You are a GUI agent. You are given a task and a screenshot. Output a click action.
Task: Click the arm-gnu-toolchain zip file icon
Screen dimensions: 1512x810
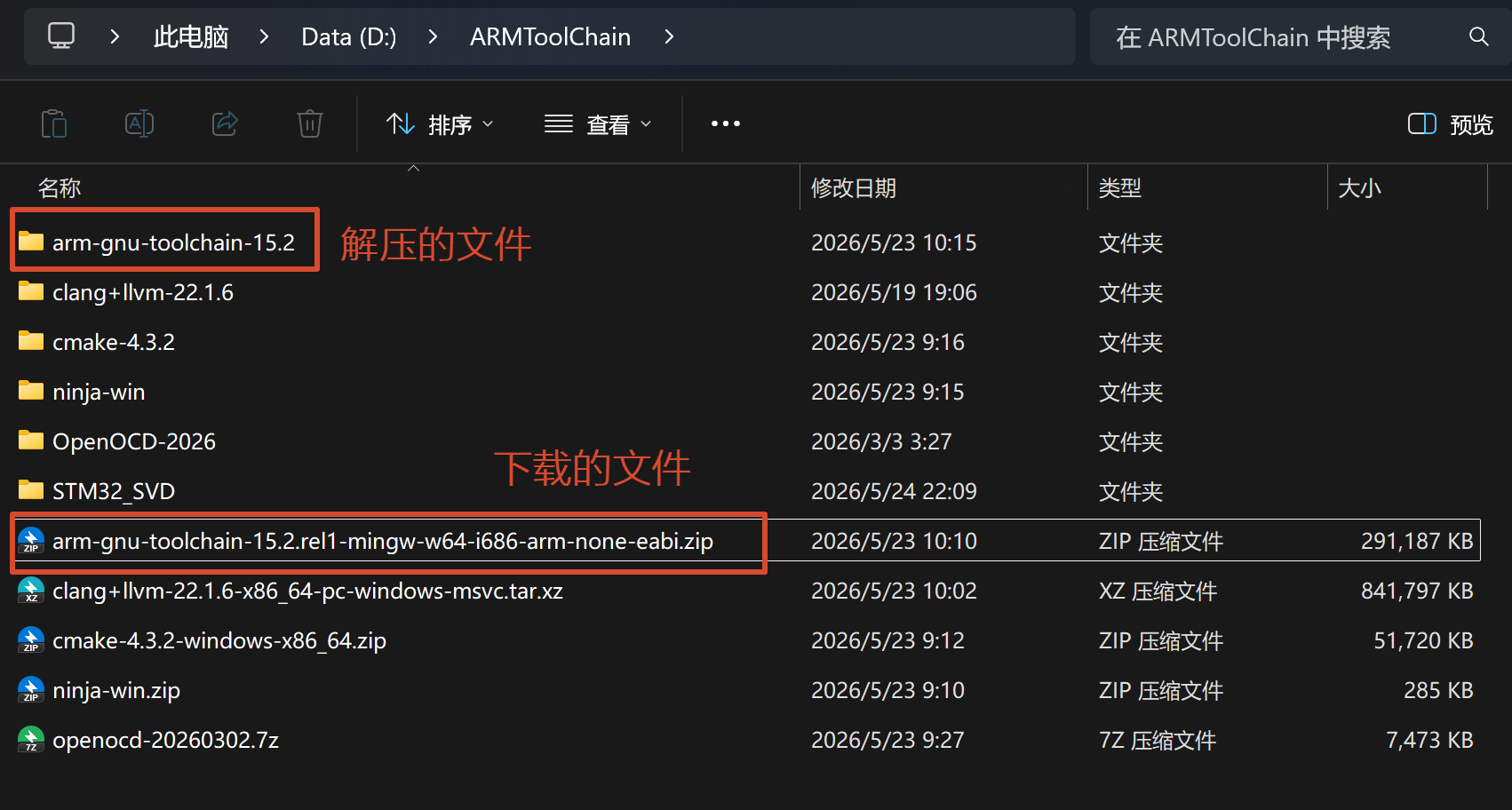coord(31,541)
